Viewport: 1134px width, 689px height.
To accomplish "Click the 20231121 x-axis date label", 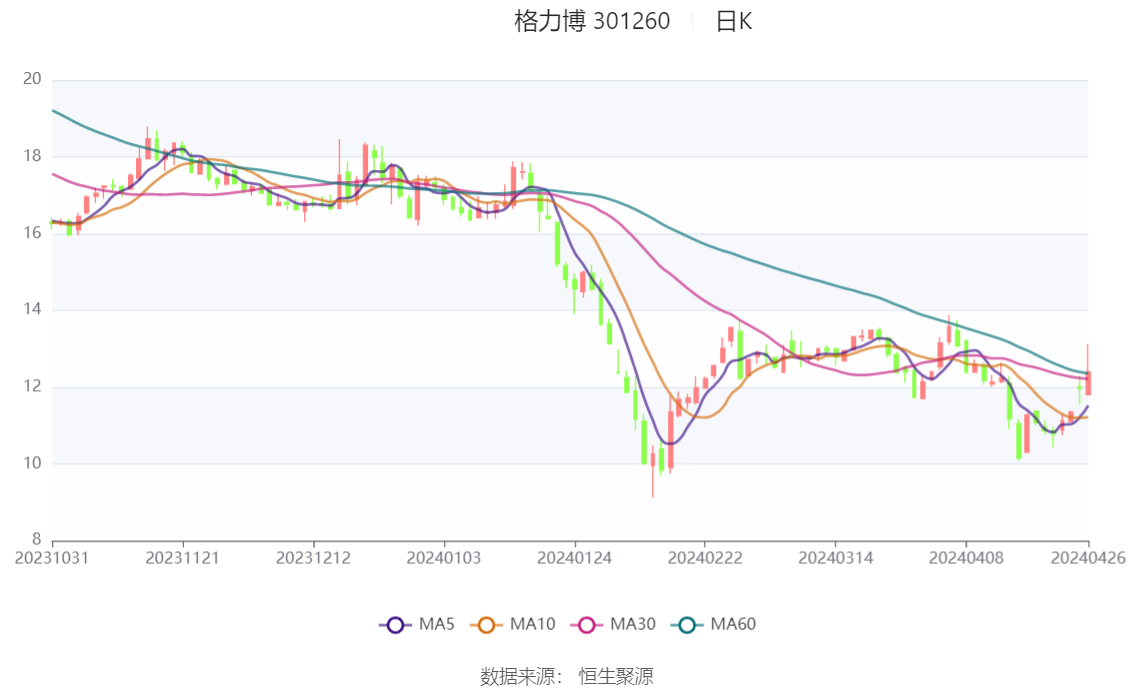I will point(182,558).
